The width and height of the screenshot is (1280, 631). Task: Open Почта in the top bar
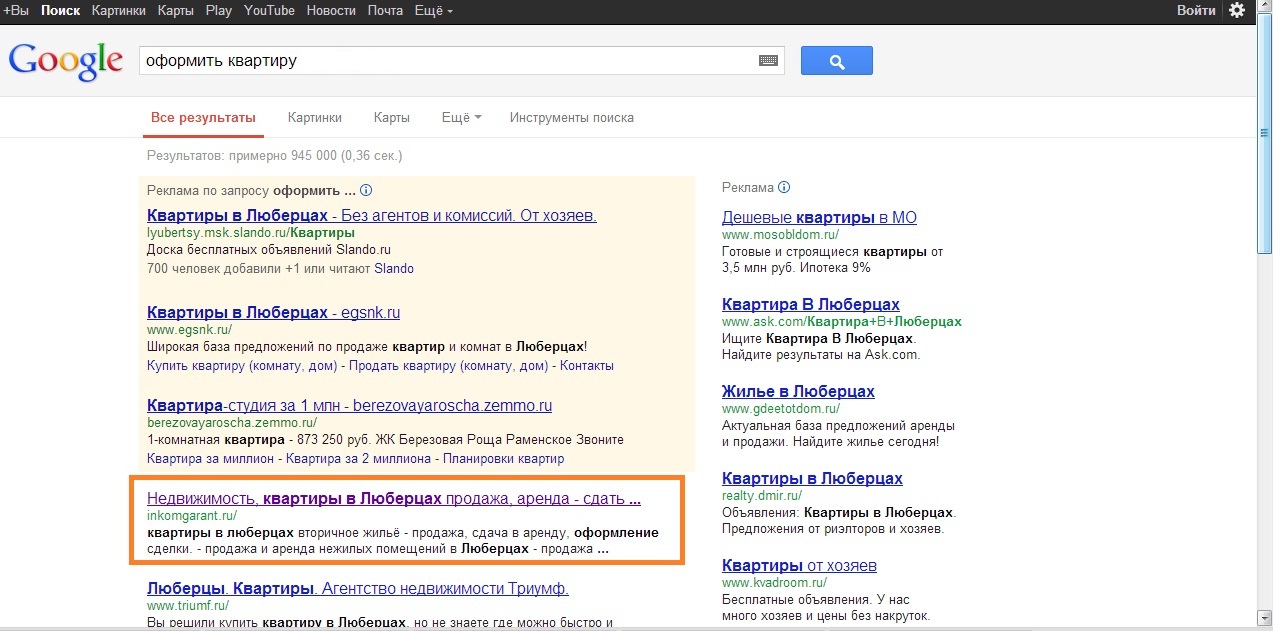387,10
